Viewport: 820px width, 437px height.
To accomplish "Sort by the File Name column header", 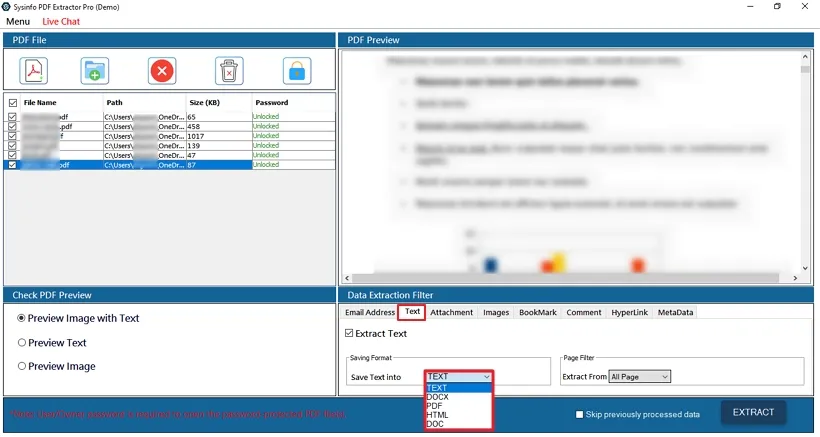I will click(x=62, y=102).
